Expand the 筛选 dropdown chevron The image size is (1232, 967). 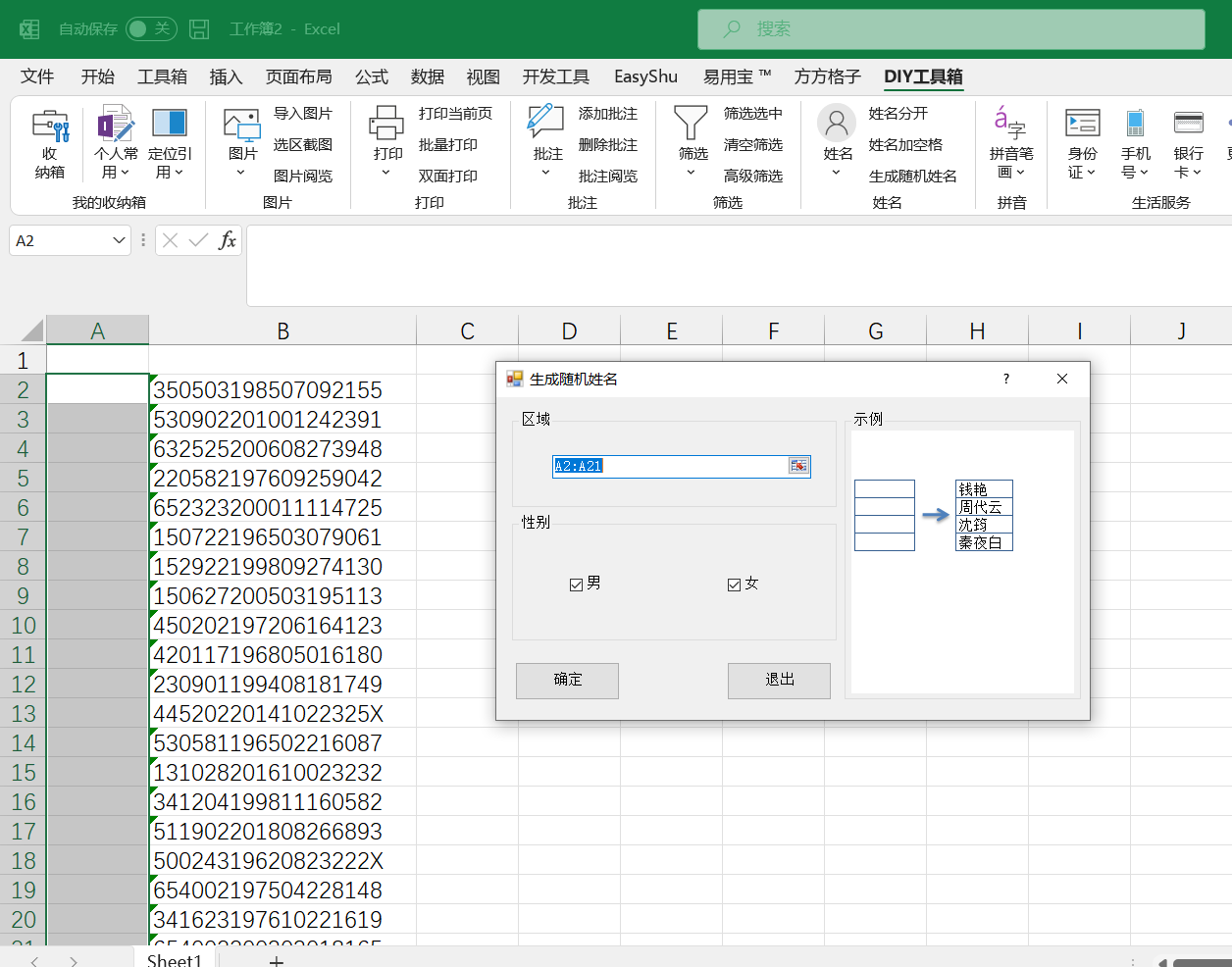[692, 173]
